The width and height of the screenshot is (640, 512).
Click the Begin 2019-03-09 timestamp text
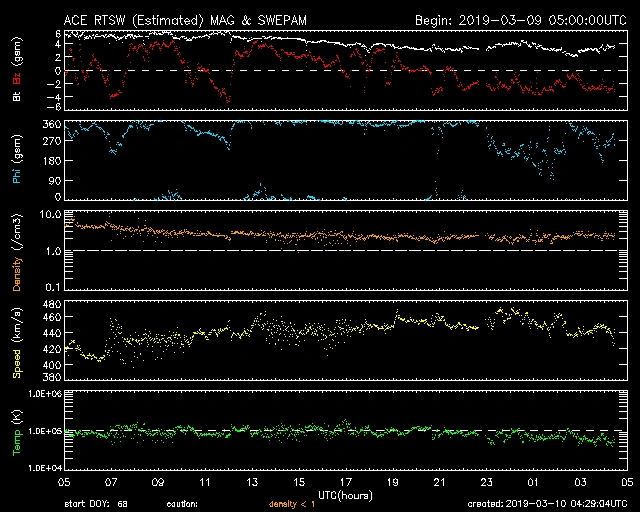pos(519,20)
